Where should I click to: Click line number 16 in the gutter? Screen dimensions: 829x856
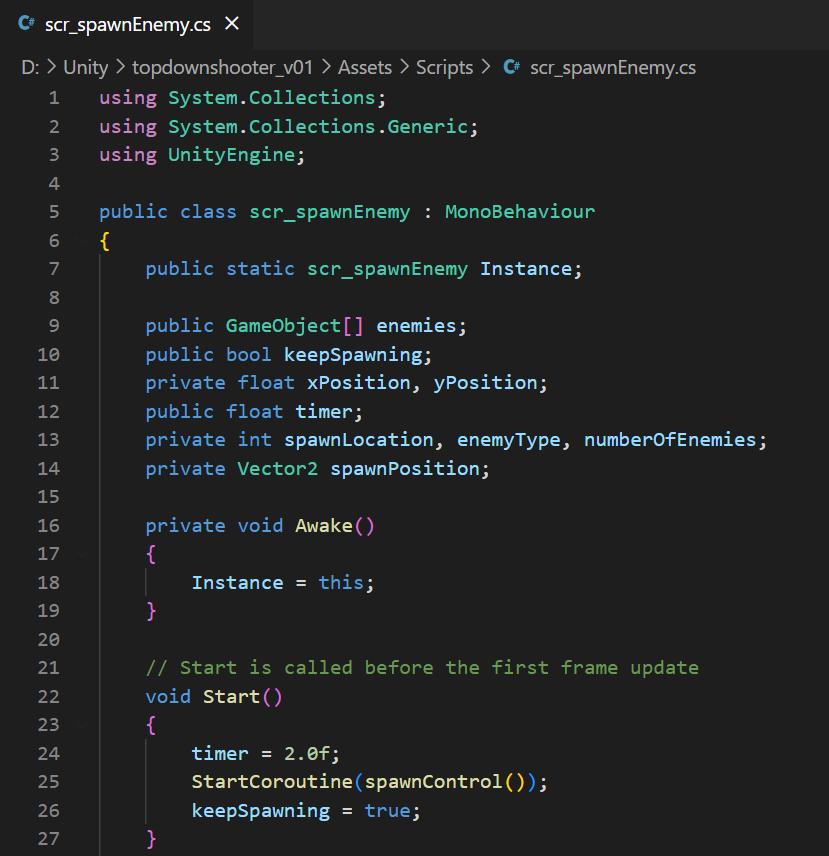point(48,526)
